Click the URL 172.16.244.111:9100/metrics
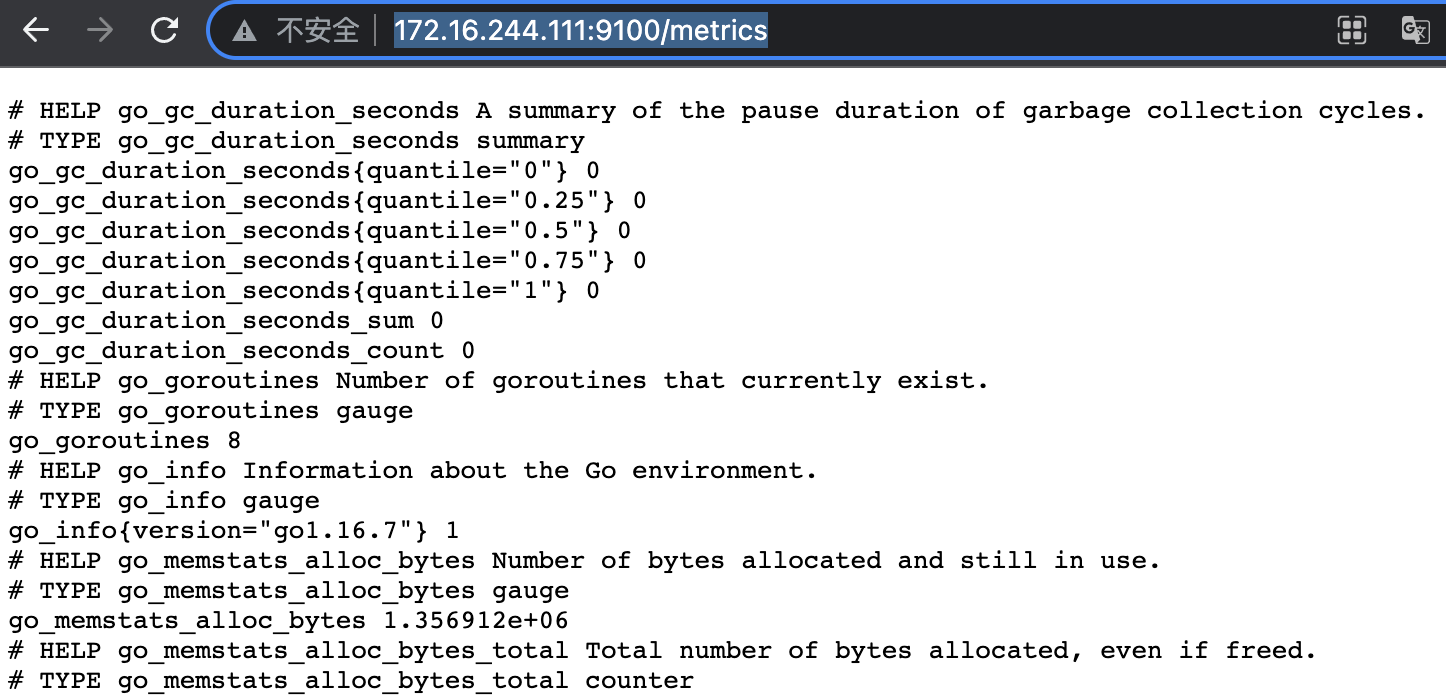Image resolution: width=1446 pixels, height=696 pixels. (x=581, y=30)
